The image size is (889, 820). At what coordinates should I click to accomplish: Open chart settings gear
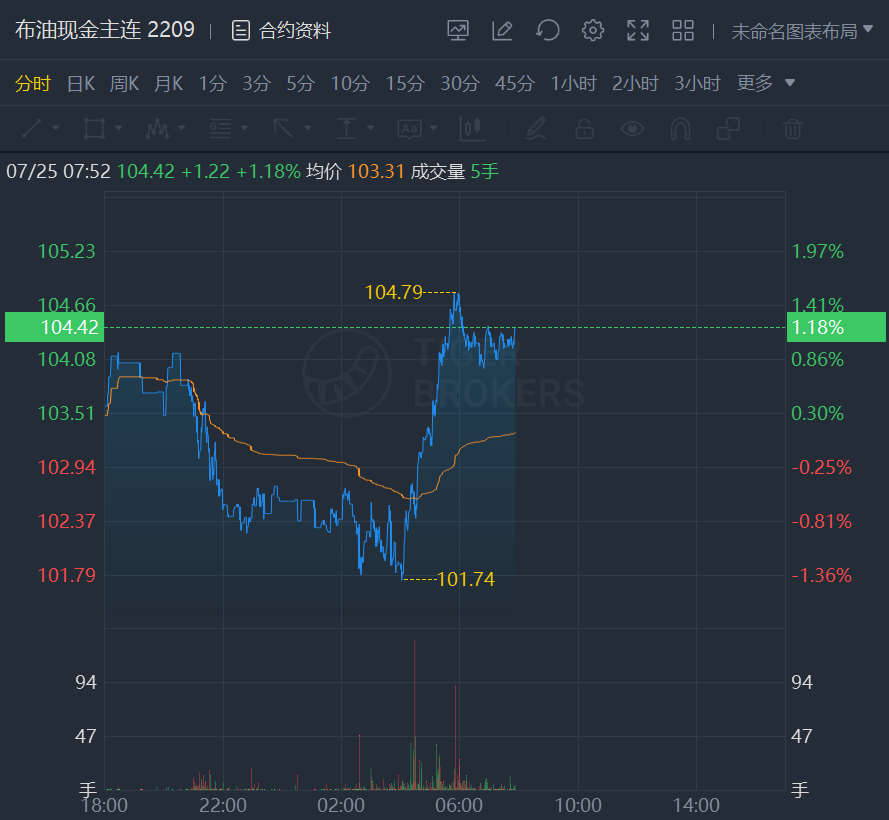pyautogui.click(x=593, y=31)
